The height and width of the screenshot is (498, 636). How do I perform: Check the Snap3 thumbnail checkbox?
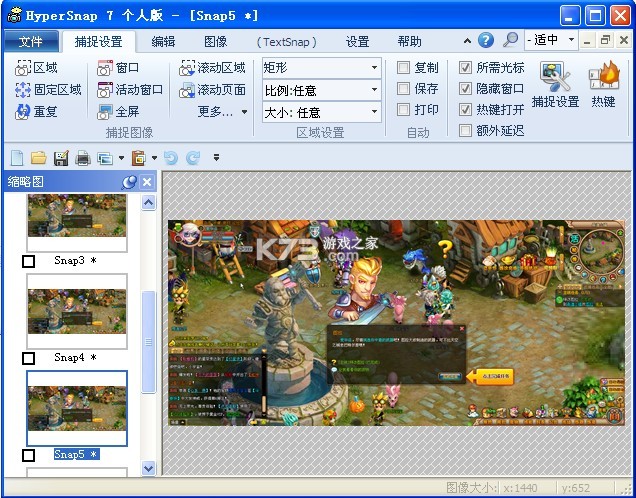click(28, 262)
